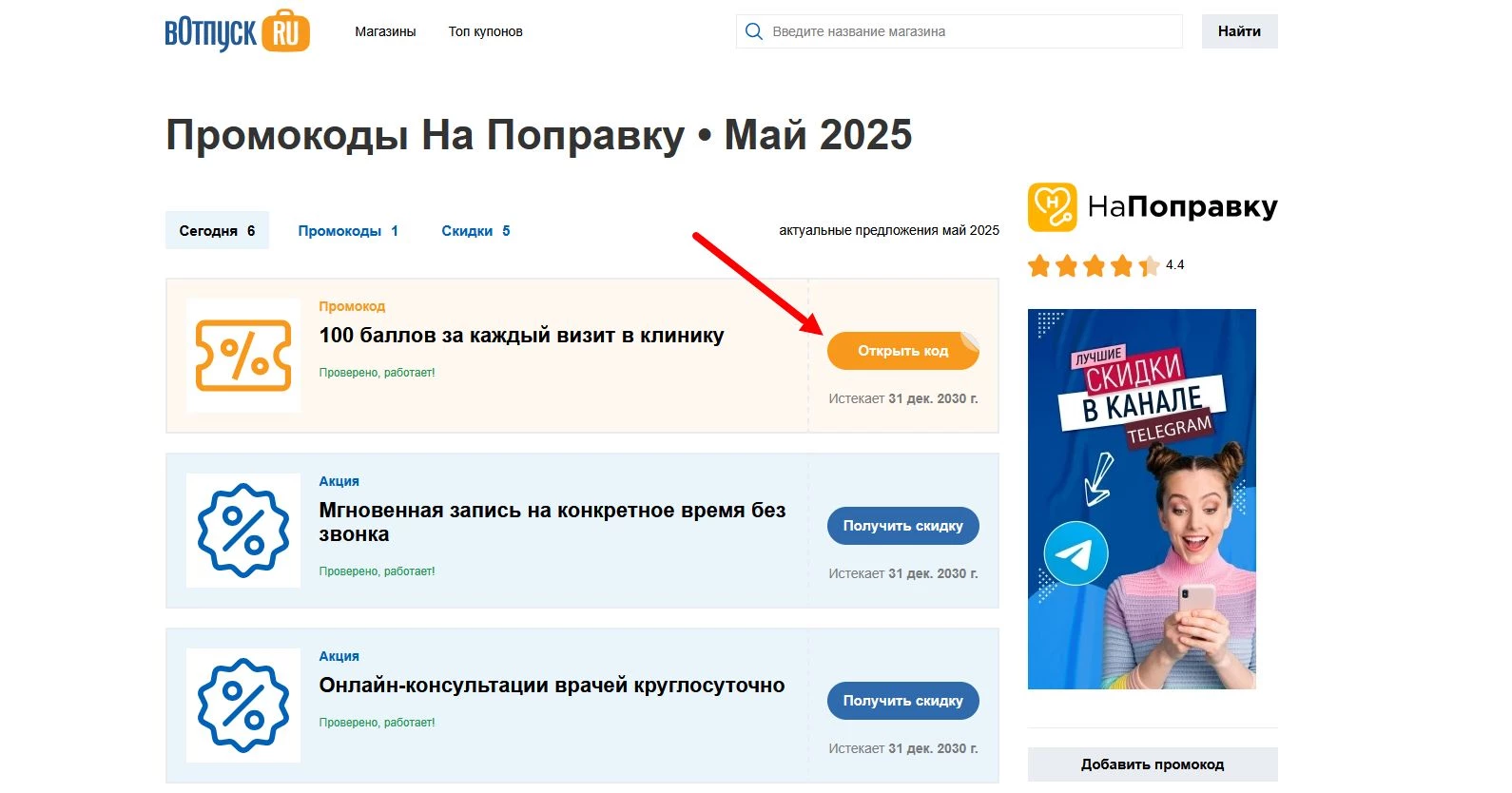Click the НаПоправку heart logo icon
The height and width of the screenshot is (793, 1512).
coord(1052,205)
